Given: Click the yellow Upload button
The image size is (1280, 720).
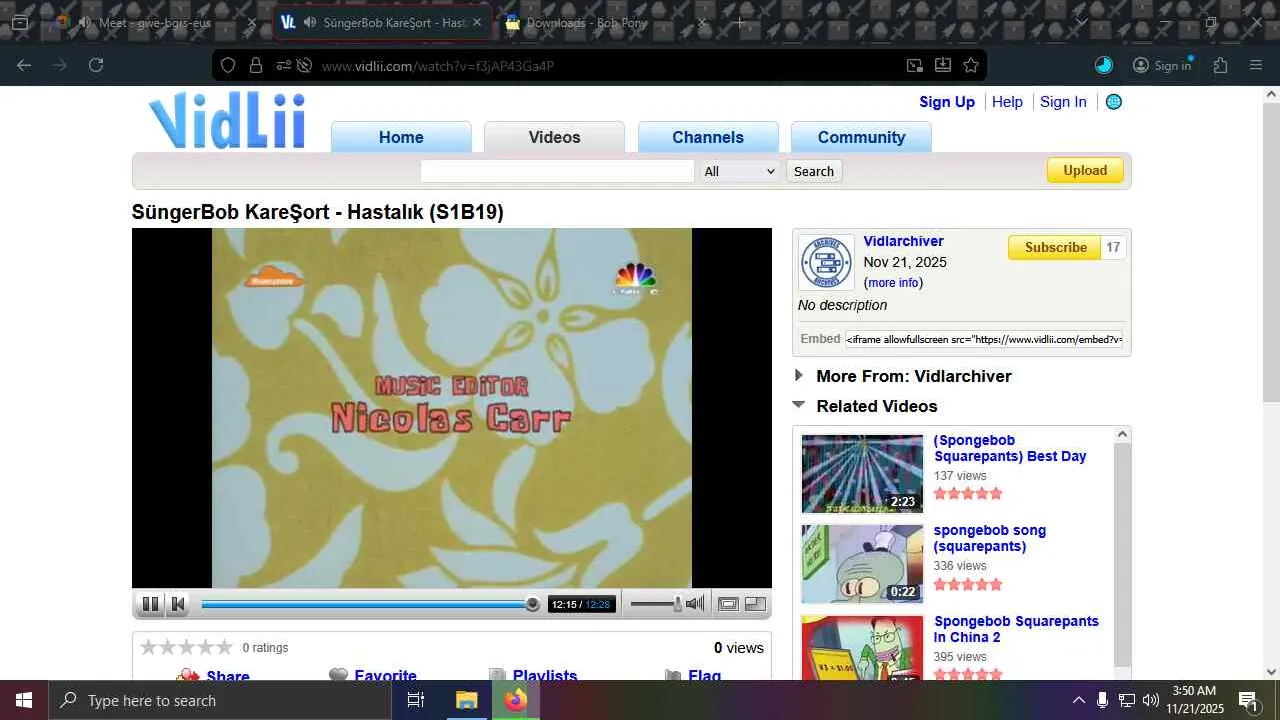Looking at the screenshot, I should point(1085,170).
